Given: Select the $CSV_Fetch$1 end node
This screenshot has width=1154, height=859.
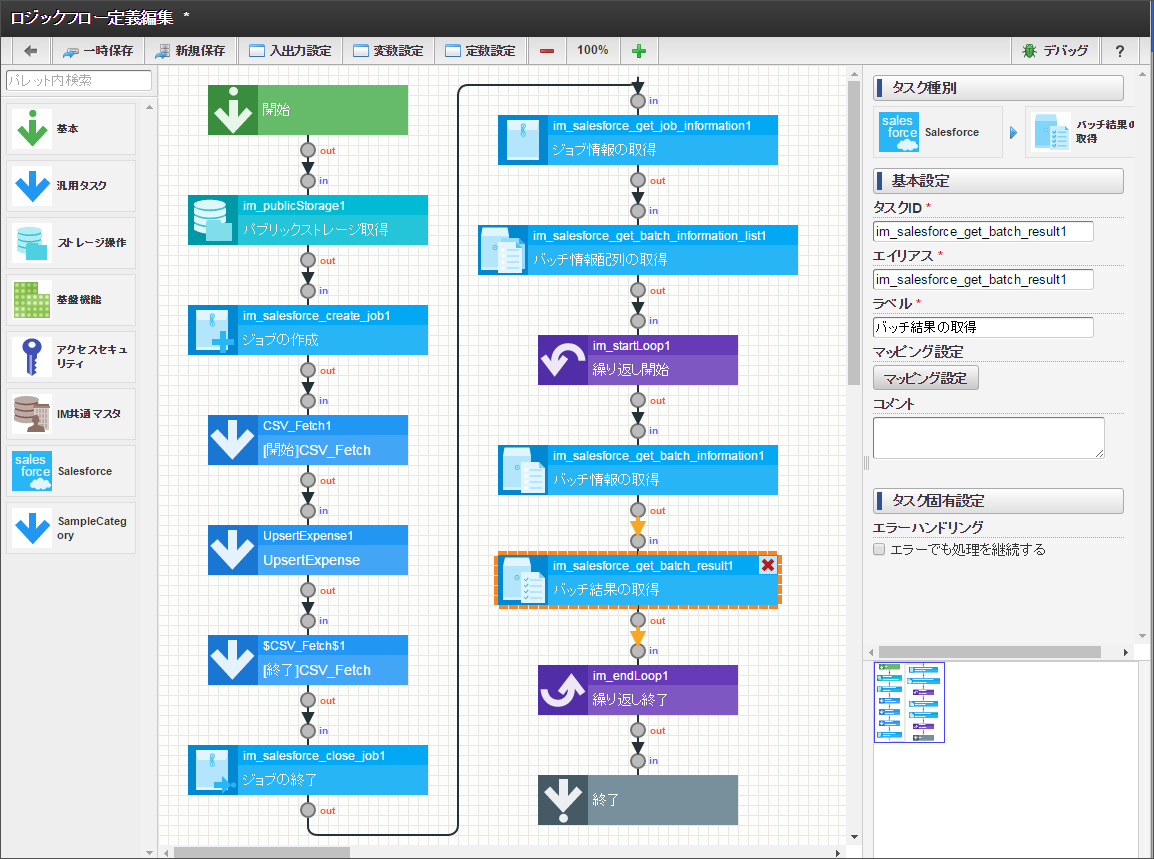Looking at the screenshot, I should [x=308, y=660].
